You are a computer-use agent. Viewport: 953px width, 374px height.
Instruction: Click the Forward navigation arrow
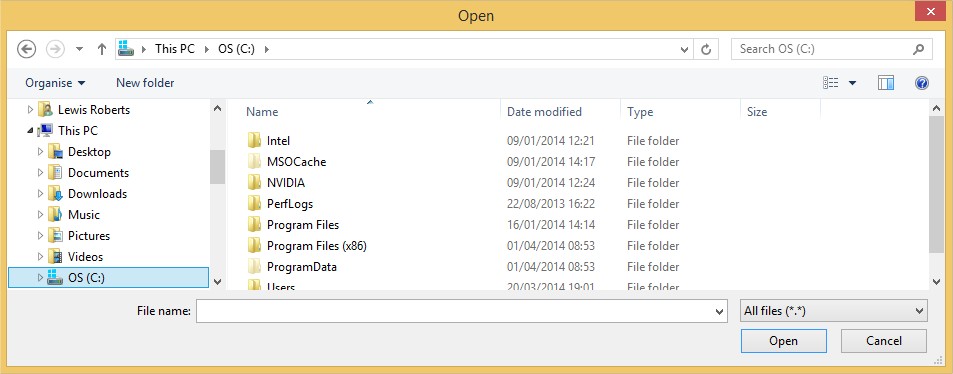pyautogui.click(x=55, y=49)
